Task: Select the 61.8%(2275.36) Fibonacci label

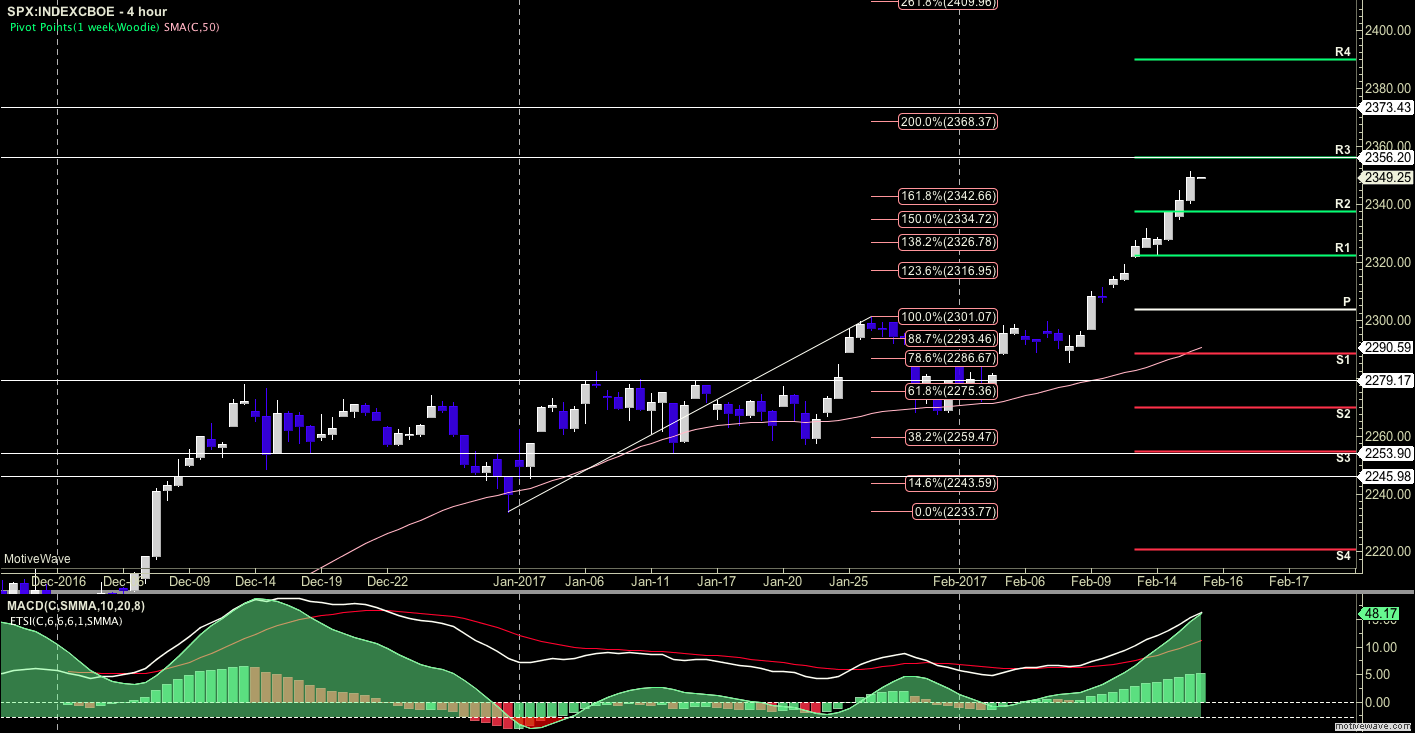Action: (x=951, y=391)
